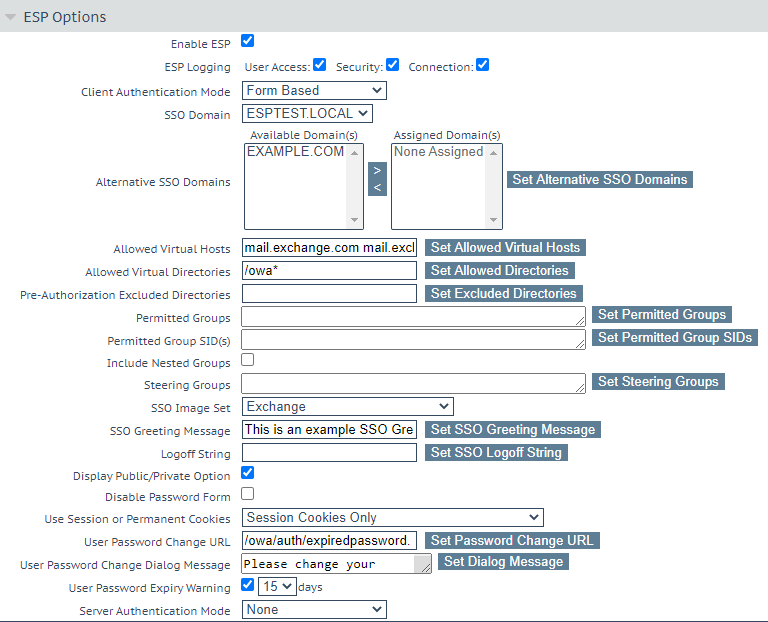Click Set Password Change URL button
The height and width of the screenshot is (622, 768).
point(512,541)
